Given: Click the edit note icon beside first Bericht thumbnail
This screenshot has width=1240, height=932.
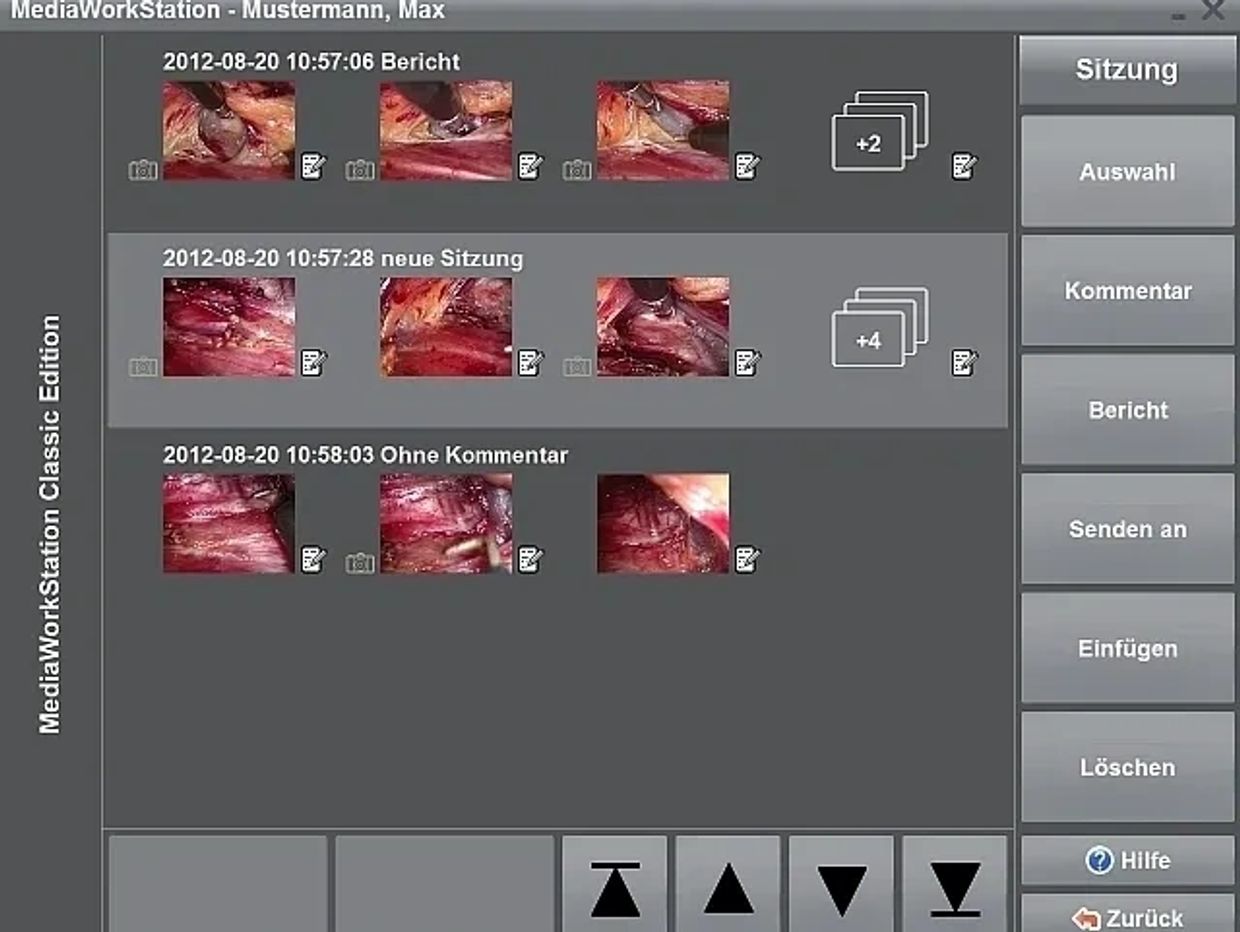Looking at the screenshot, I should (x=313, y=166).
